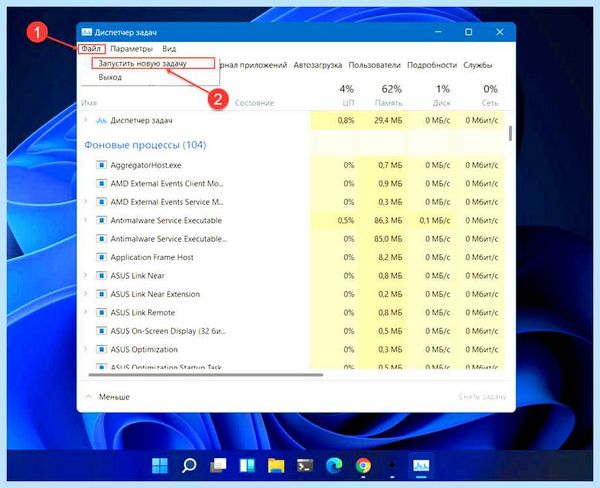Click the Снять задачу button
Screen dimensions: 600x488
482,397
